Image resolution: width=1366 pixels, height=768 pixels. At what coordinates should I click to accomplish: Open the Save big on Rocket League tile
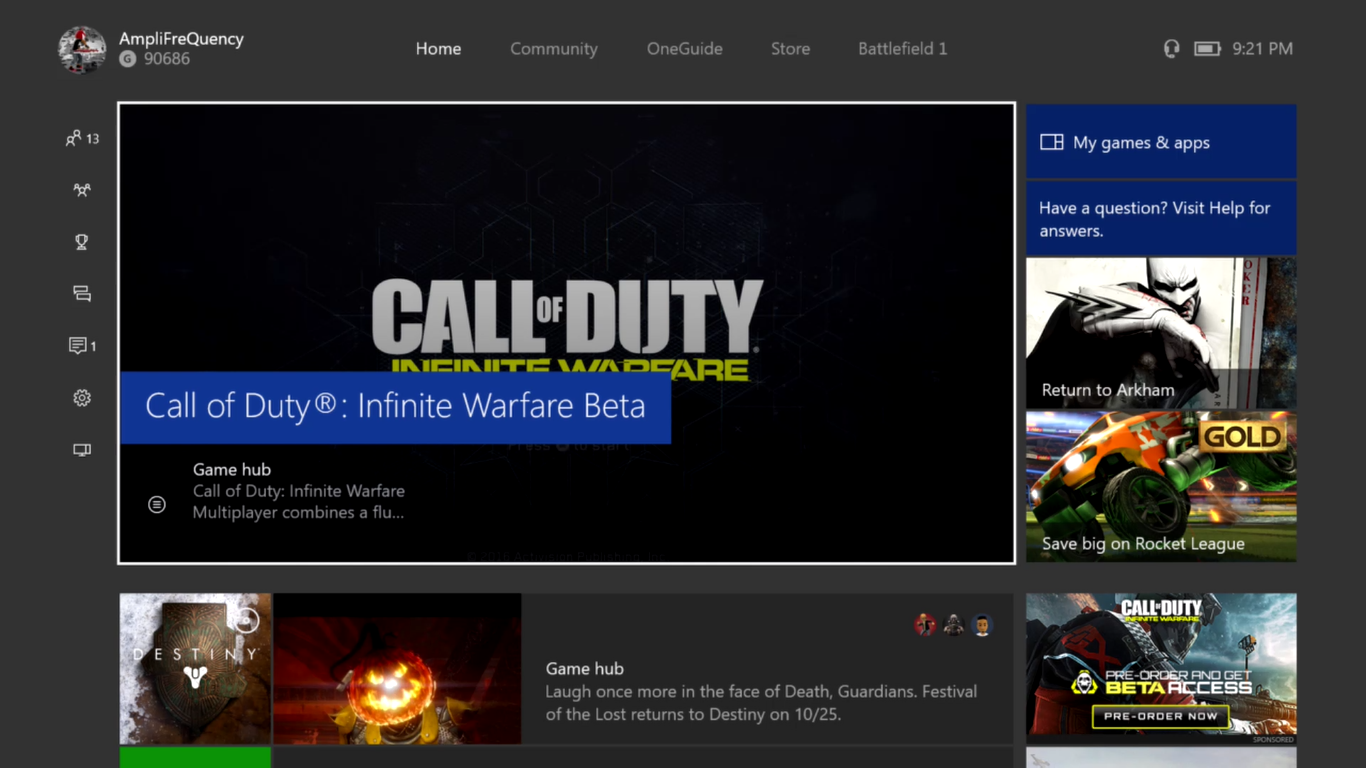(x=1161, y=486)
